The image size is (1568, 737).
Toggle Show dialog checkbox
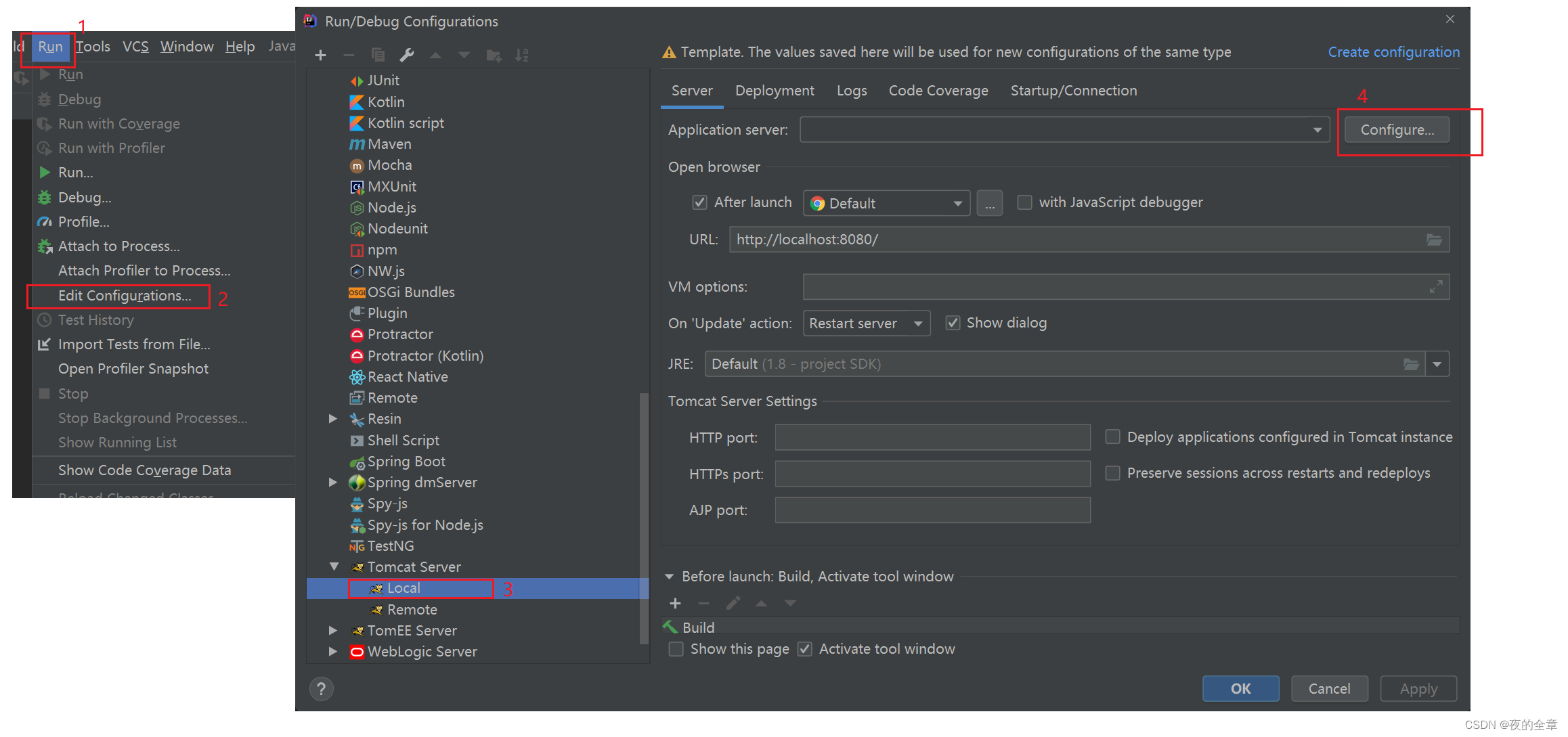(x=953, y=323)
